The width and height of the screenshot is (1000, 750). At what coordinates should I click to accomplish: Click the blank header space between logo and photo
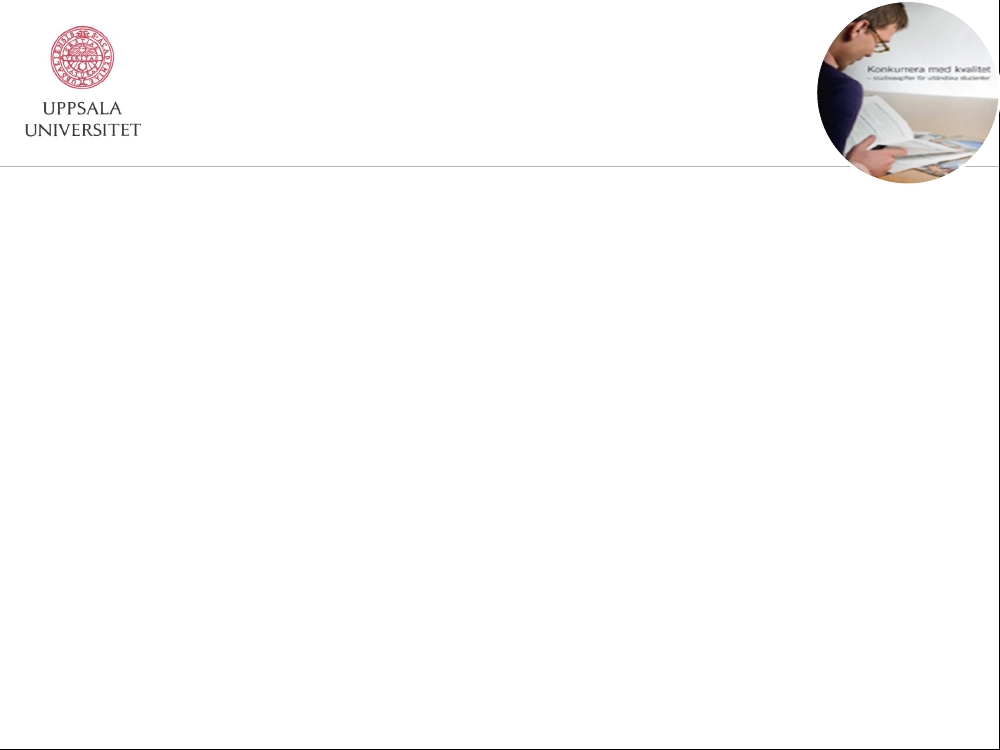(x=478, y=83)
